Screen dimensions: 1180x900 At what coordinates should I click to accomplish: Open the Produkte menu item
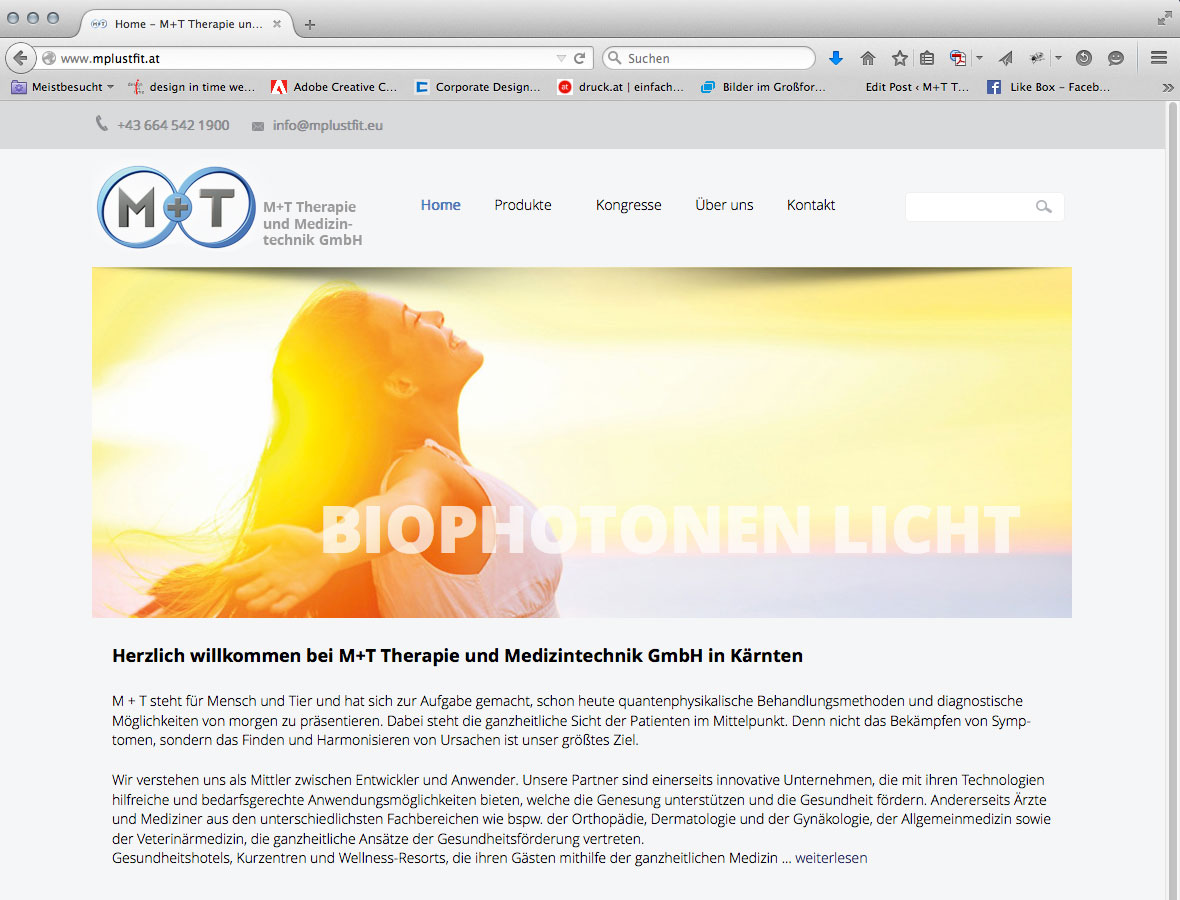pyautogui.click(x=523, y=205)
